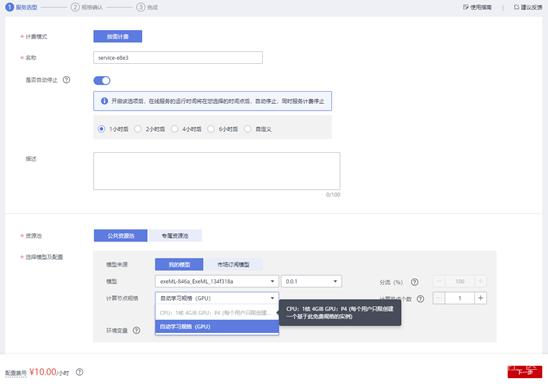The height and width of the screenshot is (387, 548).
Task: Click the compute node count value field
Action: pyautogui.click(x=460, y=298)
